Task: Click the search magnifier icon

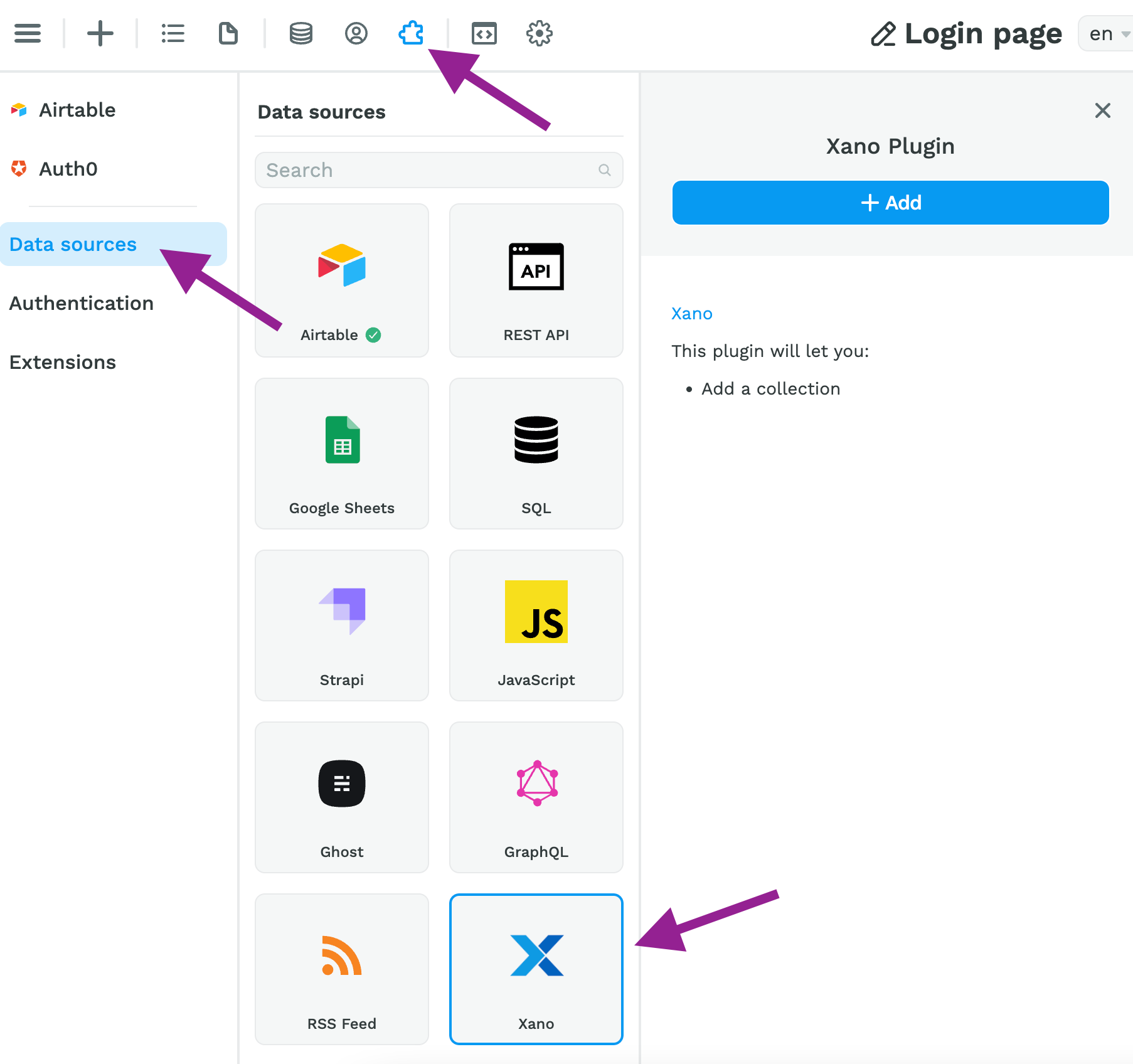Action: click(605, 170)
